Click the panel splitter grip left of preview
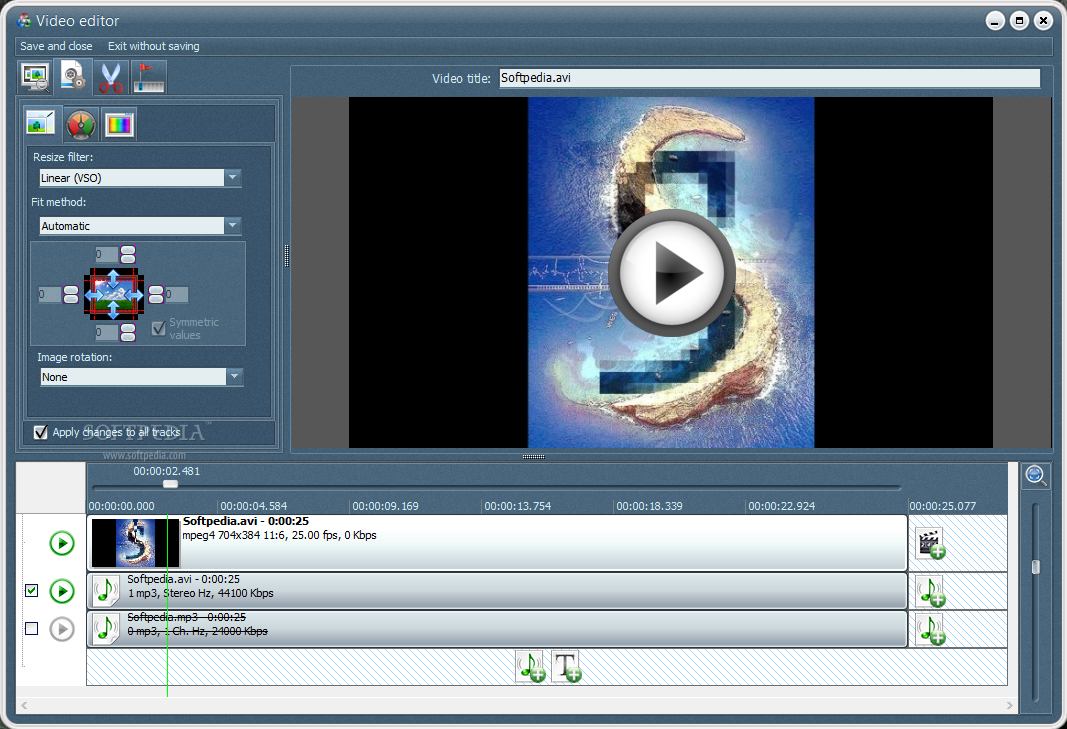Screen dimensions: 1067x729 click(x=286, y=256)
